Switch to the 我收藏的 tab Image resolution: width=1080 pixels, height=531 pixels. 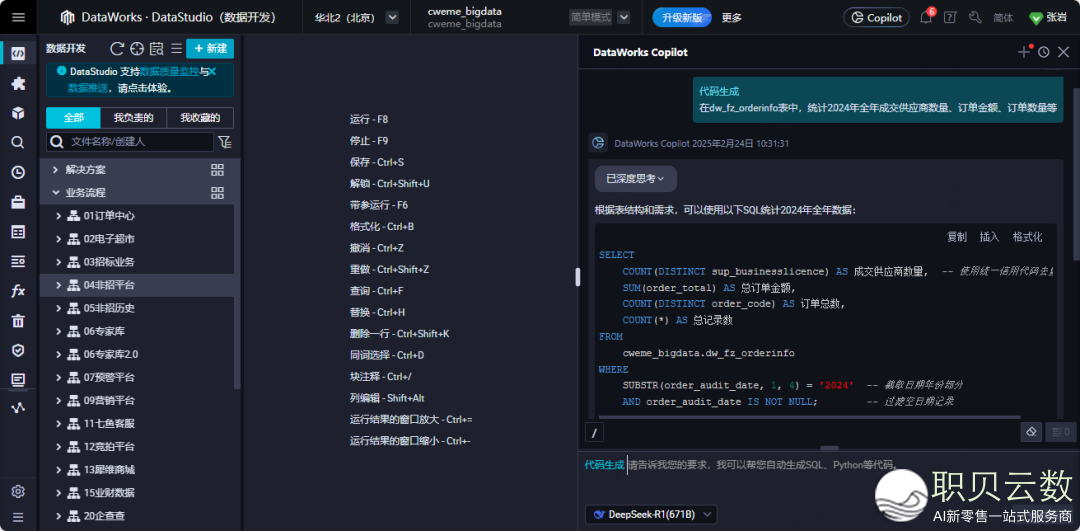[x=200, y=118]
